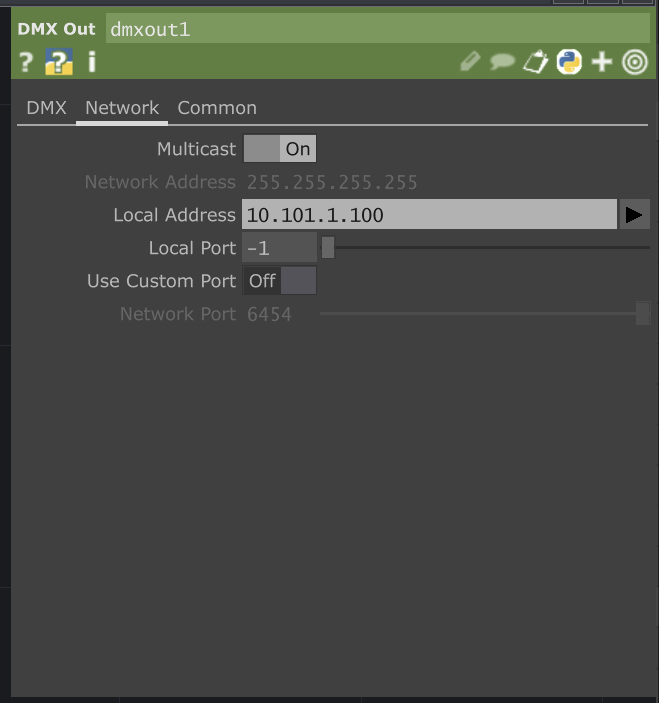The height and width of the screenshot is (703, 659).
Task: Click the target language/bullseye icon
Action: click(x=635, y=62)
